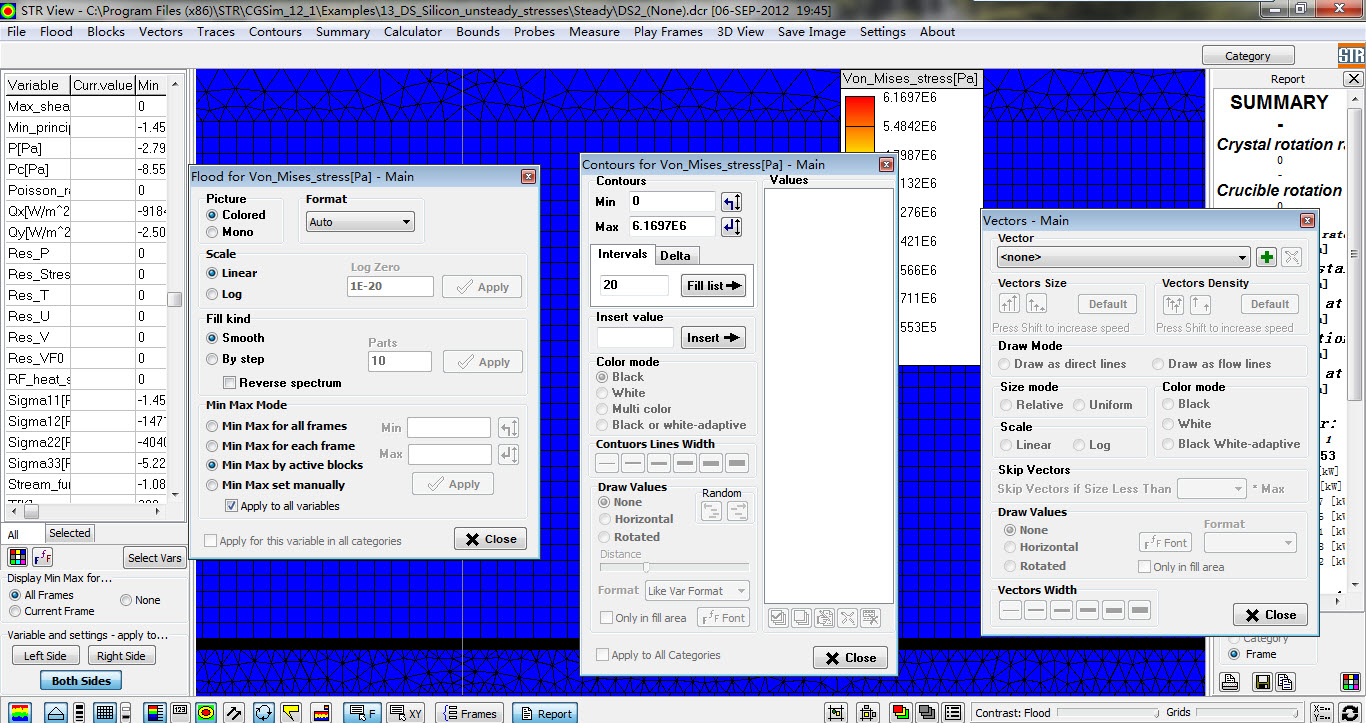This screenshot has height=723, width=1366.
Task: Click the print report icon
Action: (x=1231, y=682)
